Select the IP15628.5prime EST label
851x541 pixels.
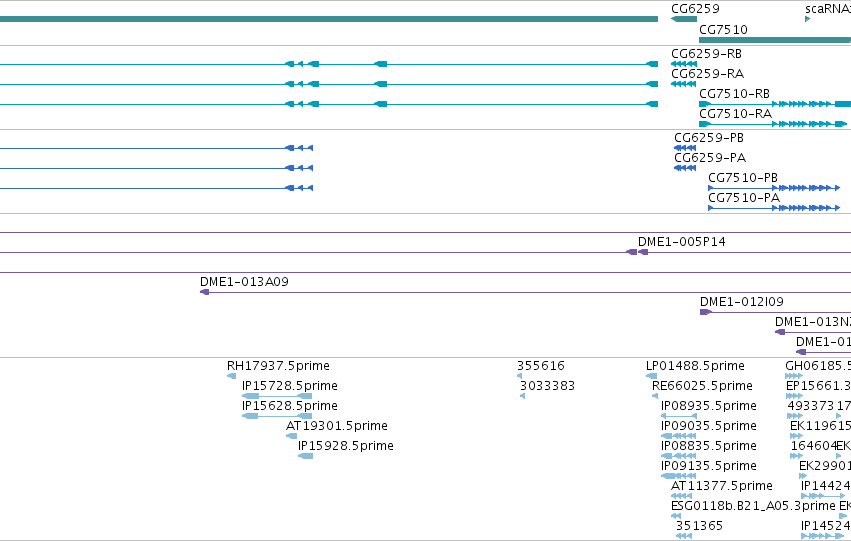pos(290,406)
